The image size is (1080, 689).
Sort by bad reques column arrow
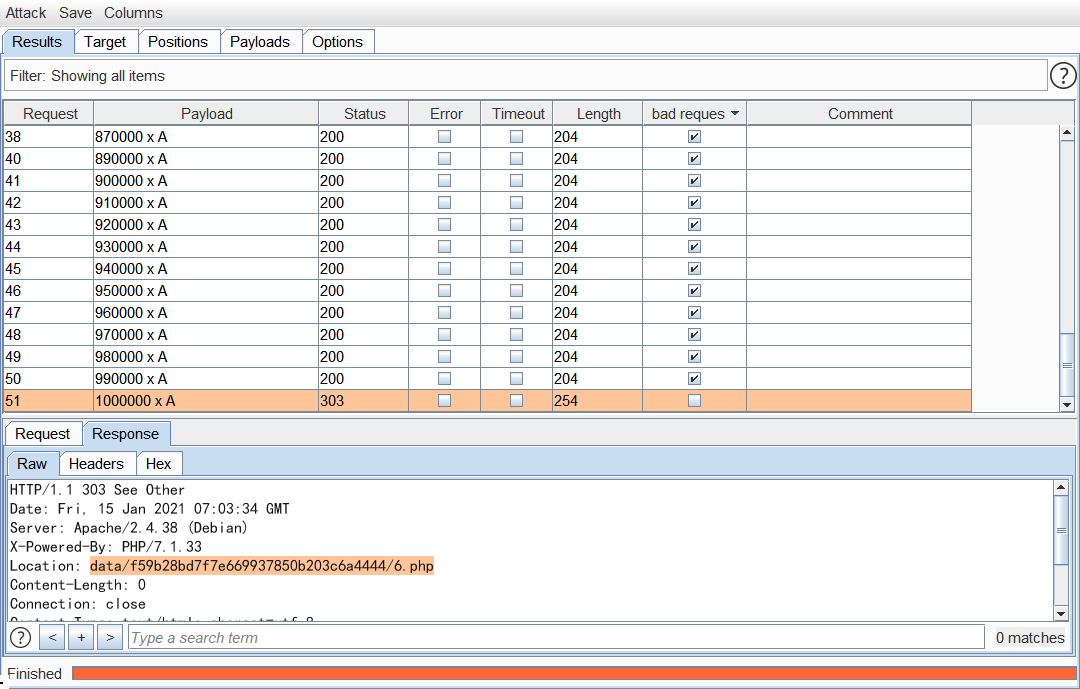coord(735,114)
